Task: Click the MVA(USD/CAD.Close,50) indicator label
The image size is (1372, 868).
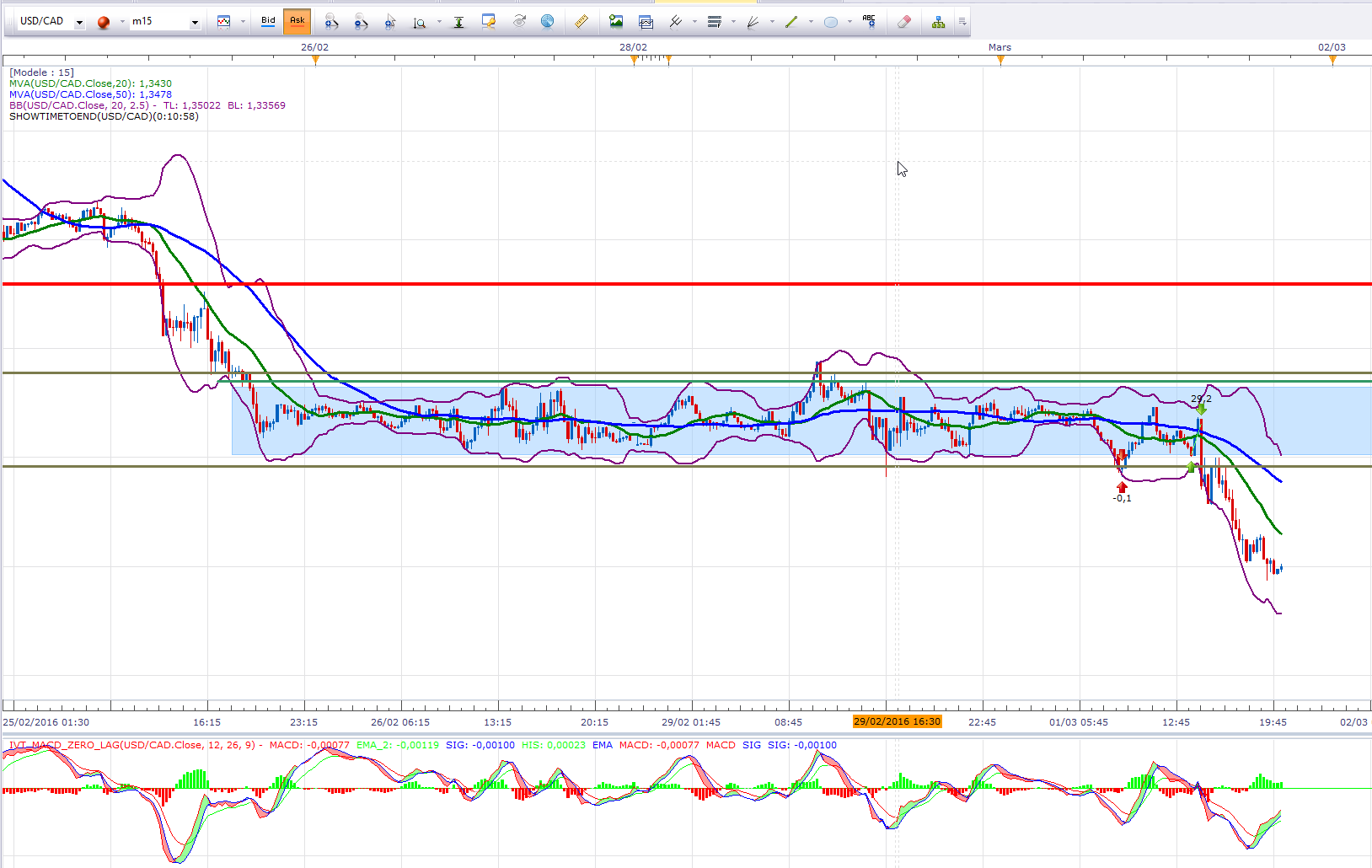Action: point(90,94)
